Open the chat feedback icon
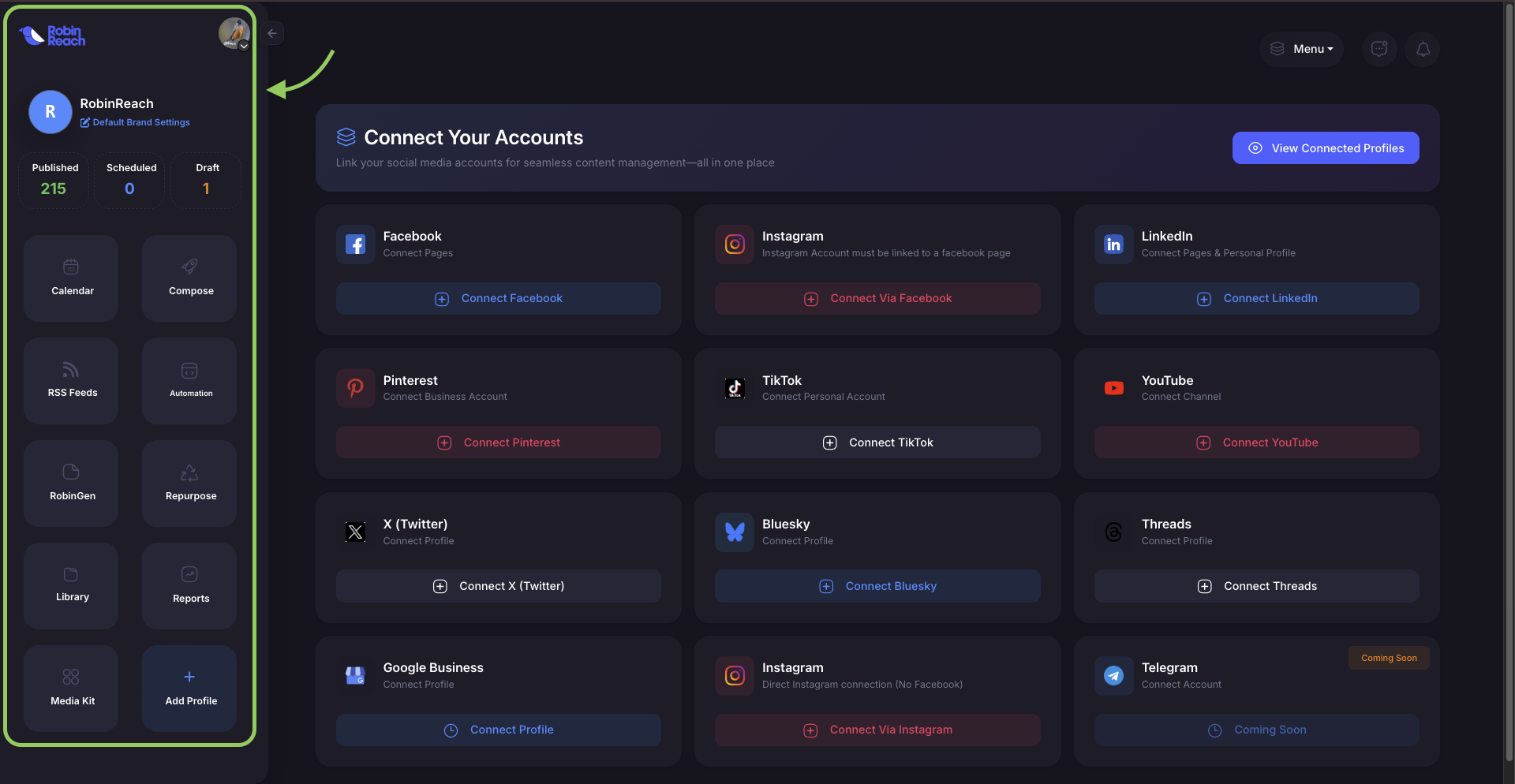Viewport: 1515px width, 784px height. pyautogui.click(x=1379, y=49)
